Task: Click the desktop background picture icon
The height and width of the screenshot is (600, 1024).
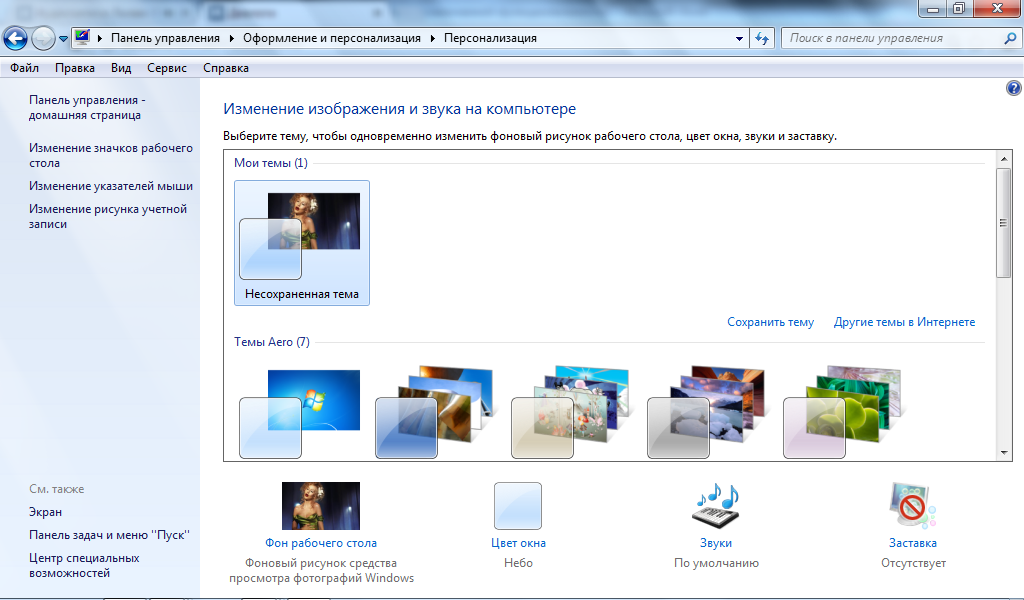Action: click(x=321, y=506)
